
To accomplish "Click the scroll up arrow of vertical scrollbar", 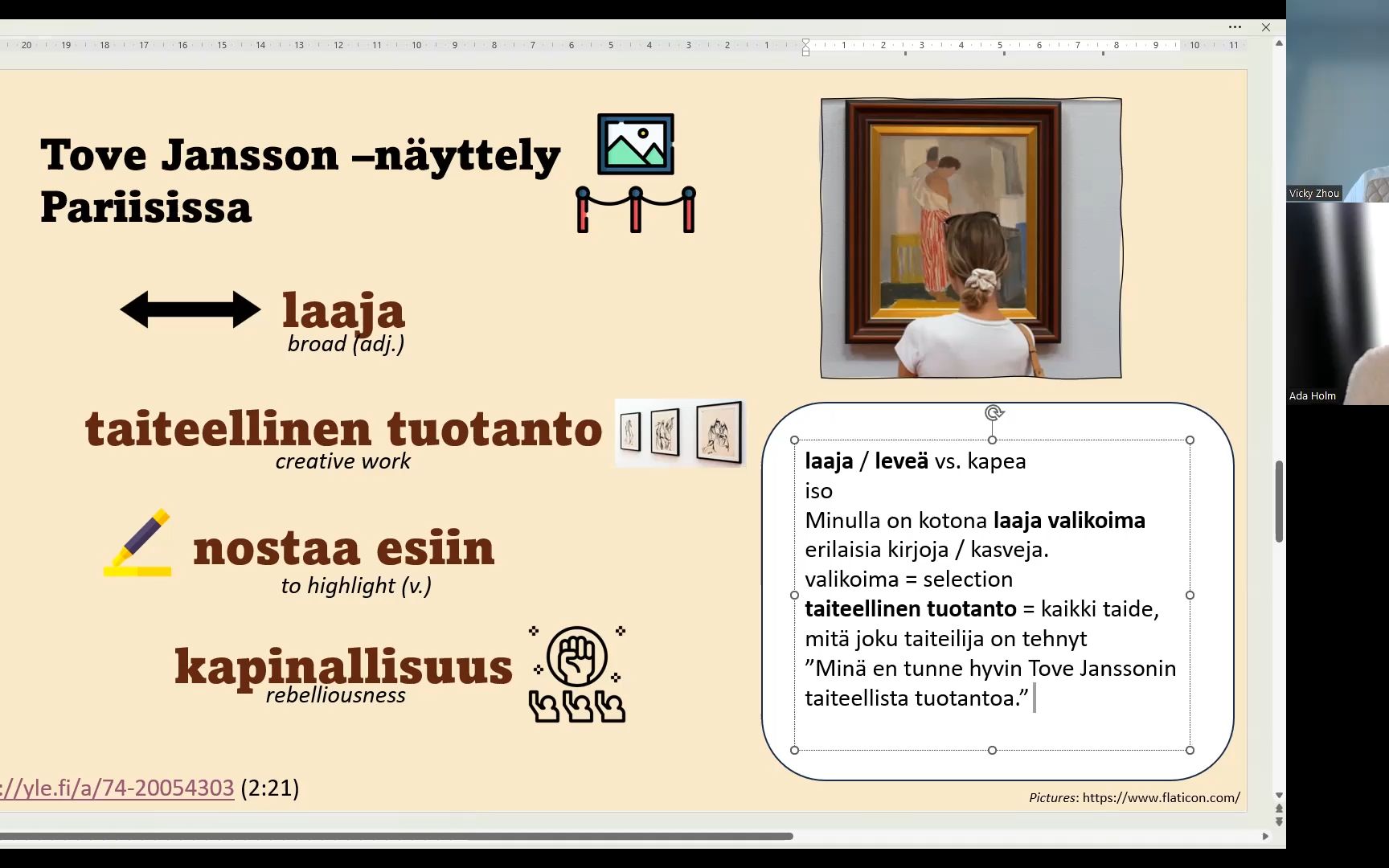I will 1279,43.
